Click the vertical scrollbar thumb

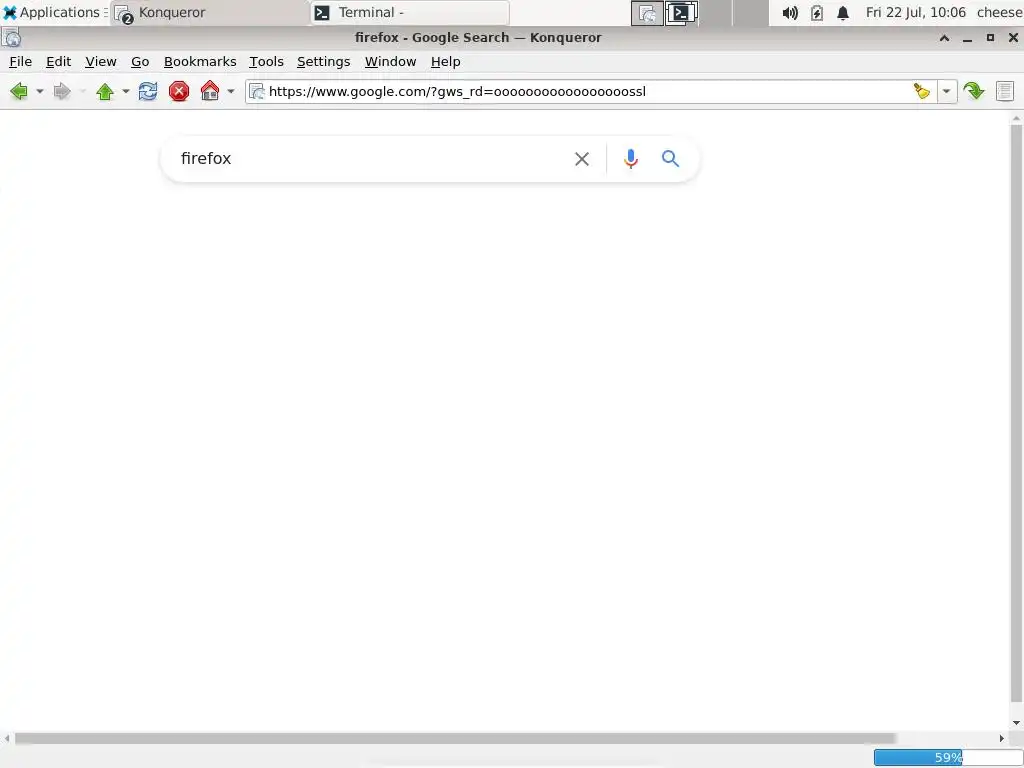point(1016,413)
